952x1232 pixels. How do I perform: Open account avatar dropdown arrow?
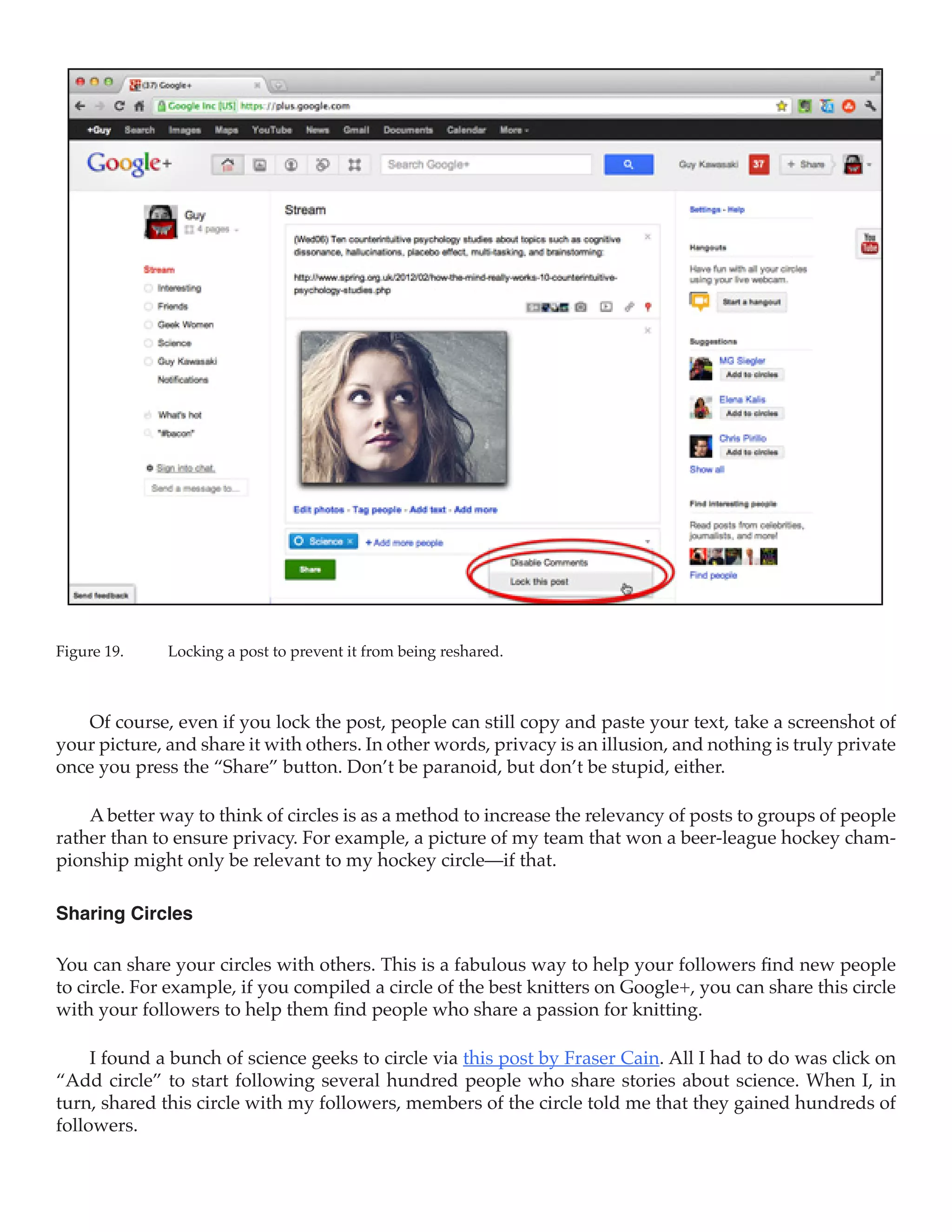(x=869, y=165)
